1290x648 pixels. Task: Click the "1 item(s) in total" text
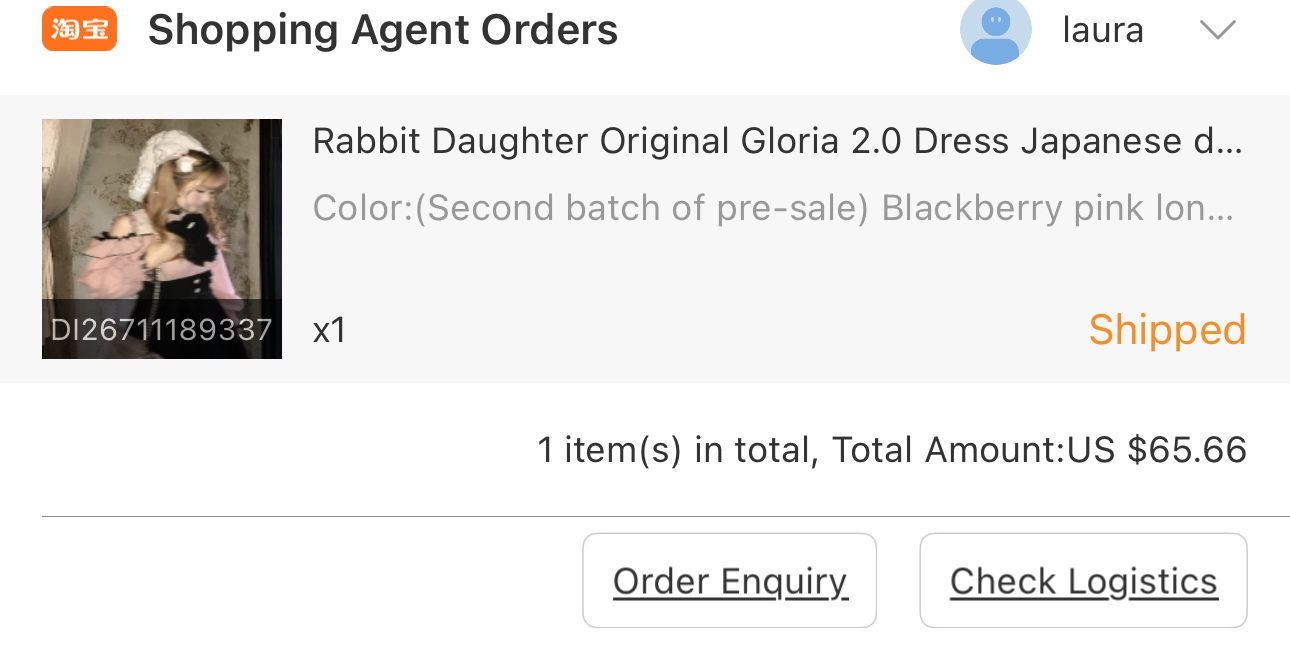pyautogui.click(x=678, y=450)
